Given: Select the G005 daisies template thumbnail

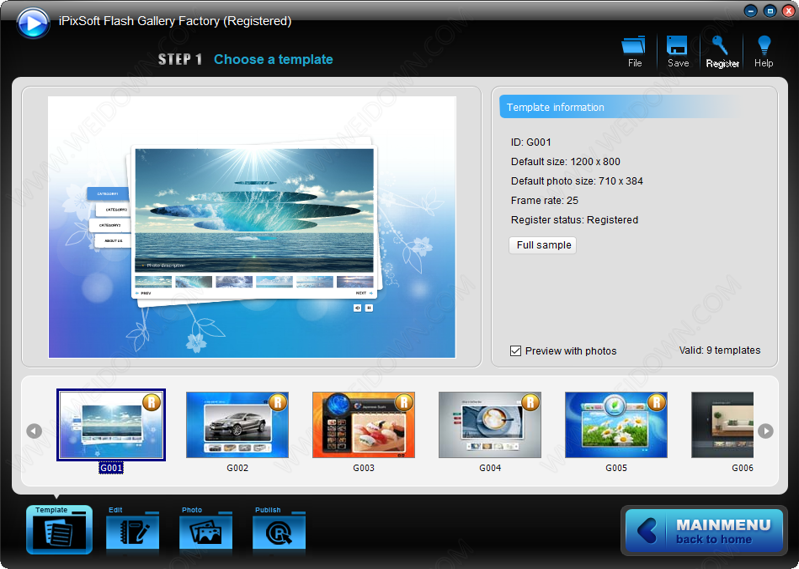Looking at the screenshot, I should (x=616, y=425).
